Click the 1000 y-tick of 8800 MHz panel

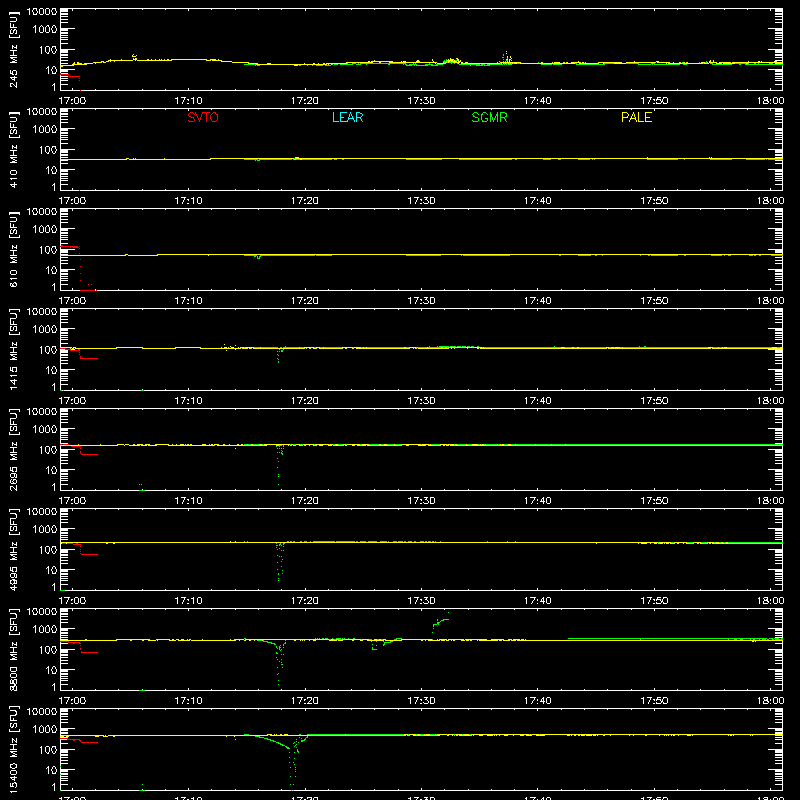coord(45,629)
